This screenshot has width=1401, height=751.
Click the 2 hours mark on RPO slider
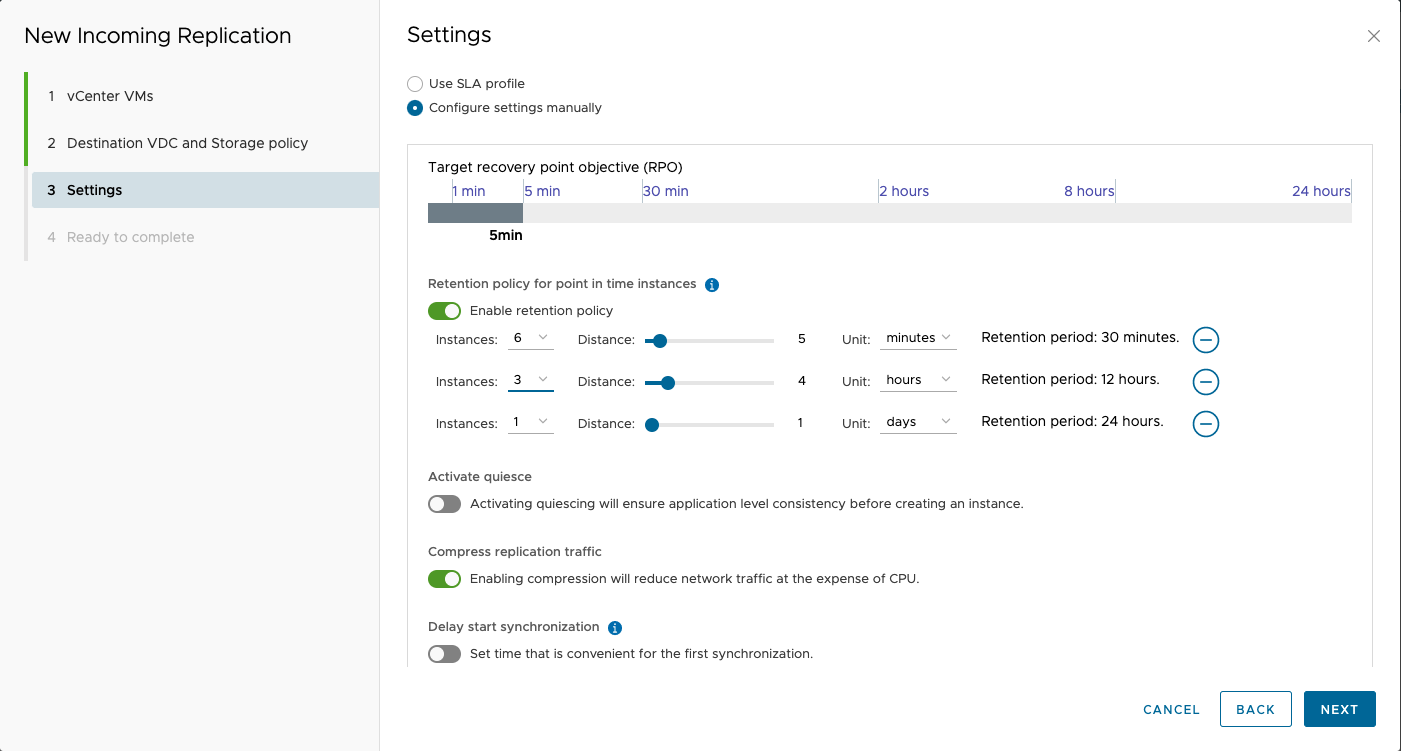pyautogui.click(x=880, y=212)
